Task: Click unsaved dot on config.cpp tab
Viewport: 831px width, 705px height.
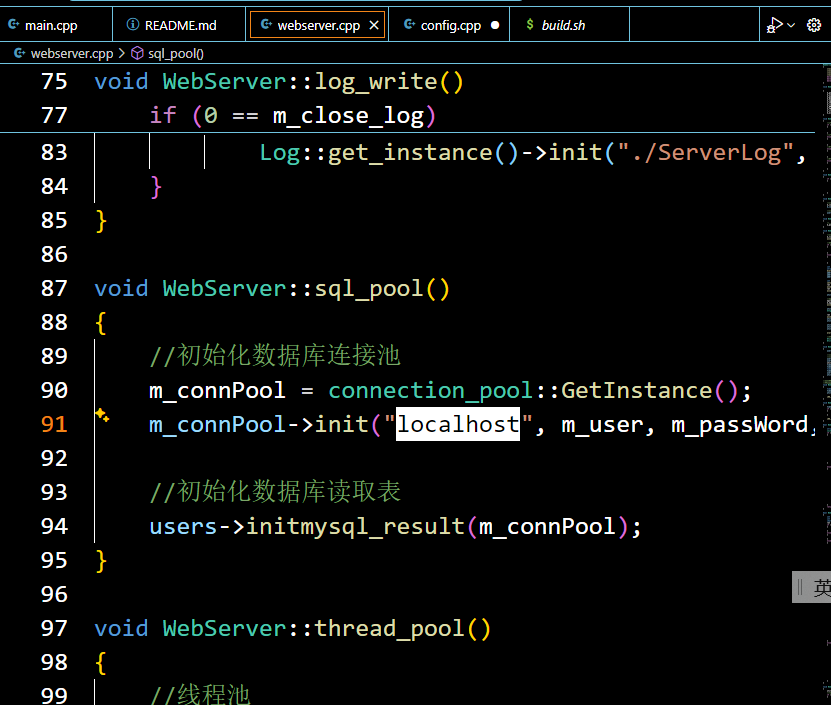Action: 495,25
